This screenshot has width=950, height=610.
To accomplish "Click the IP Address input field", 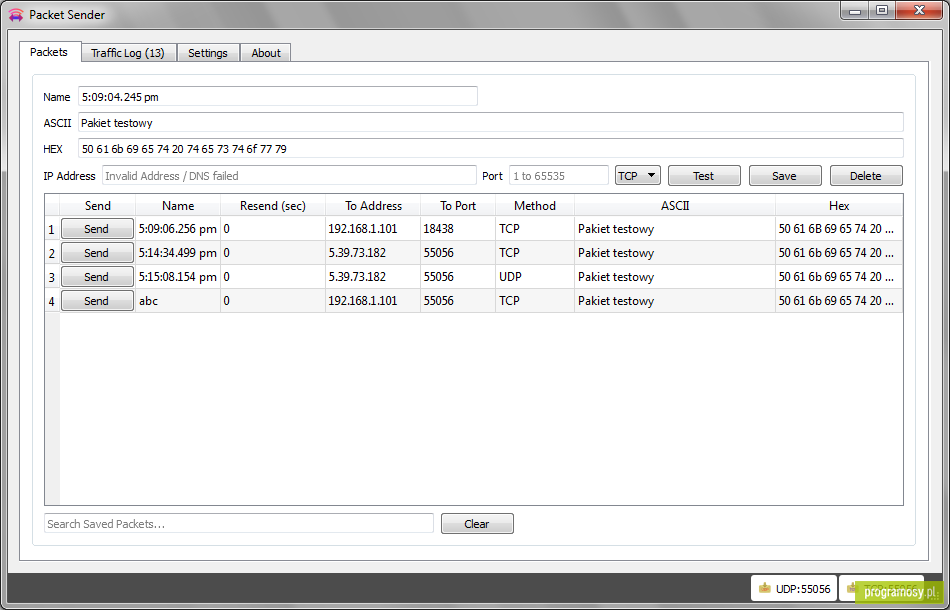I will click(289, 176).
